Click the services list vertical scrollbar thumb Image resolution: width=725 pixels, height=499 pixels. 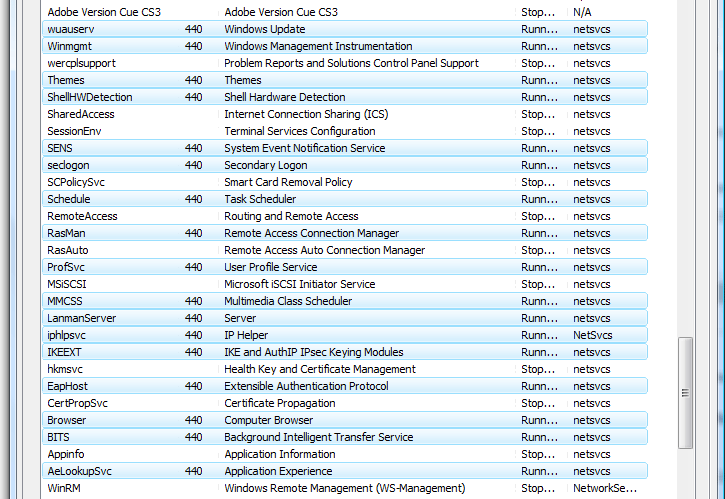tap(685, 393)
